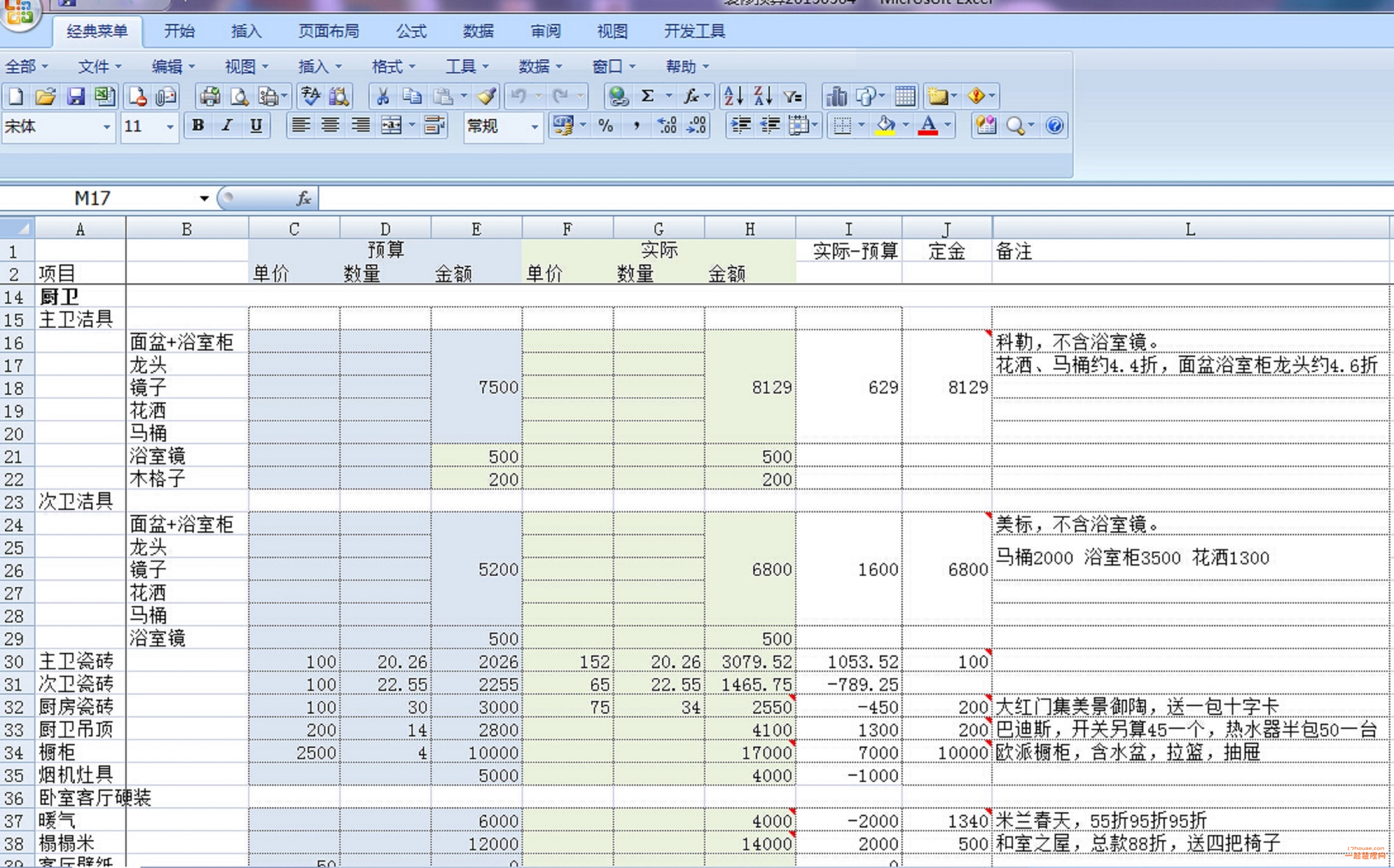Open the 文件 classic menu
The image size is (1394, 868).
[x=99, y=67]
